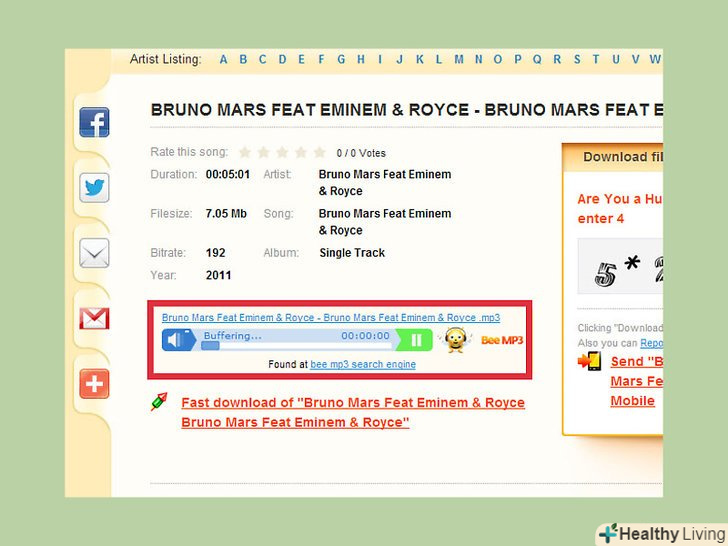Viewport: 728px width, 546px height.
Task: Rate the song two stars
Action: [x=263, y=152]
